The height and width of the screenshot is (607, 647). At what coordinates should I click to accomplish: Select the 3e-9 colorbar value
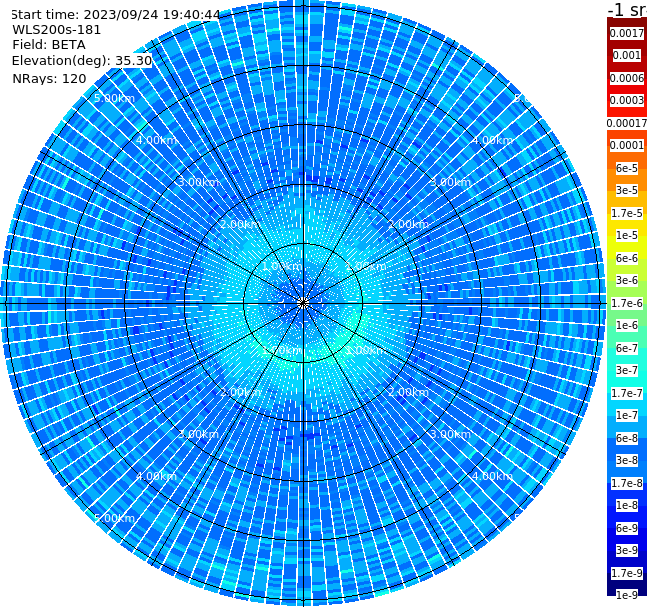click(x=627, y=550)
